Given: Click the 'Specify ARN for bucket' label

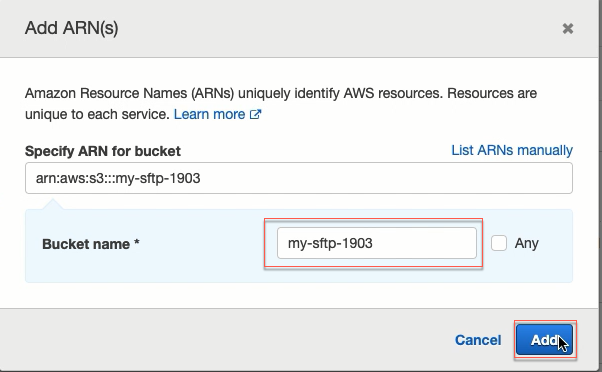Looking at the screenshot, I should pos(103,151).
